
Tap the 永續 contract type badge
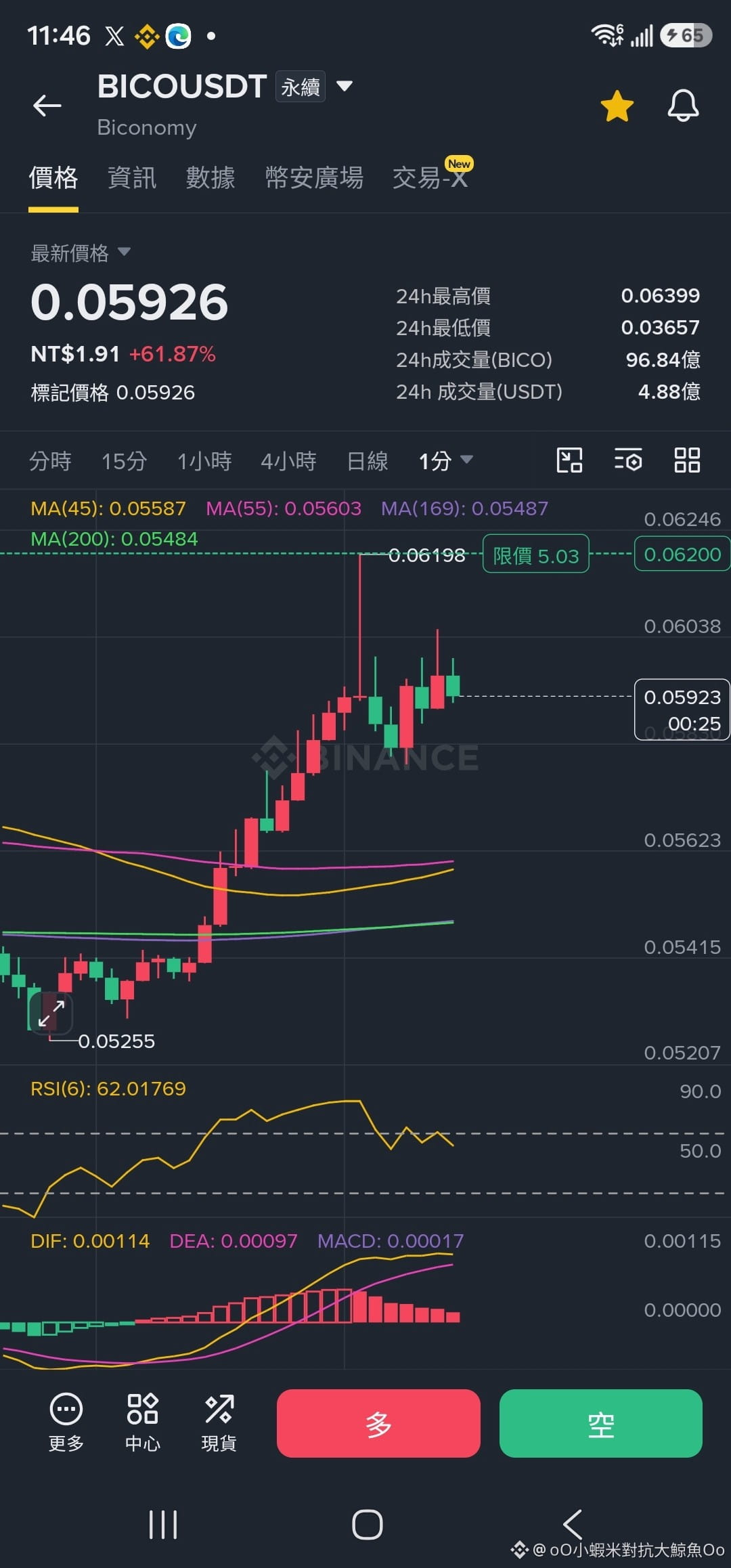coord(301,87)
